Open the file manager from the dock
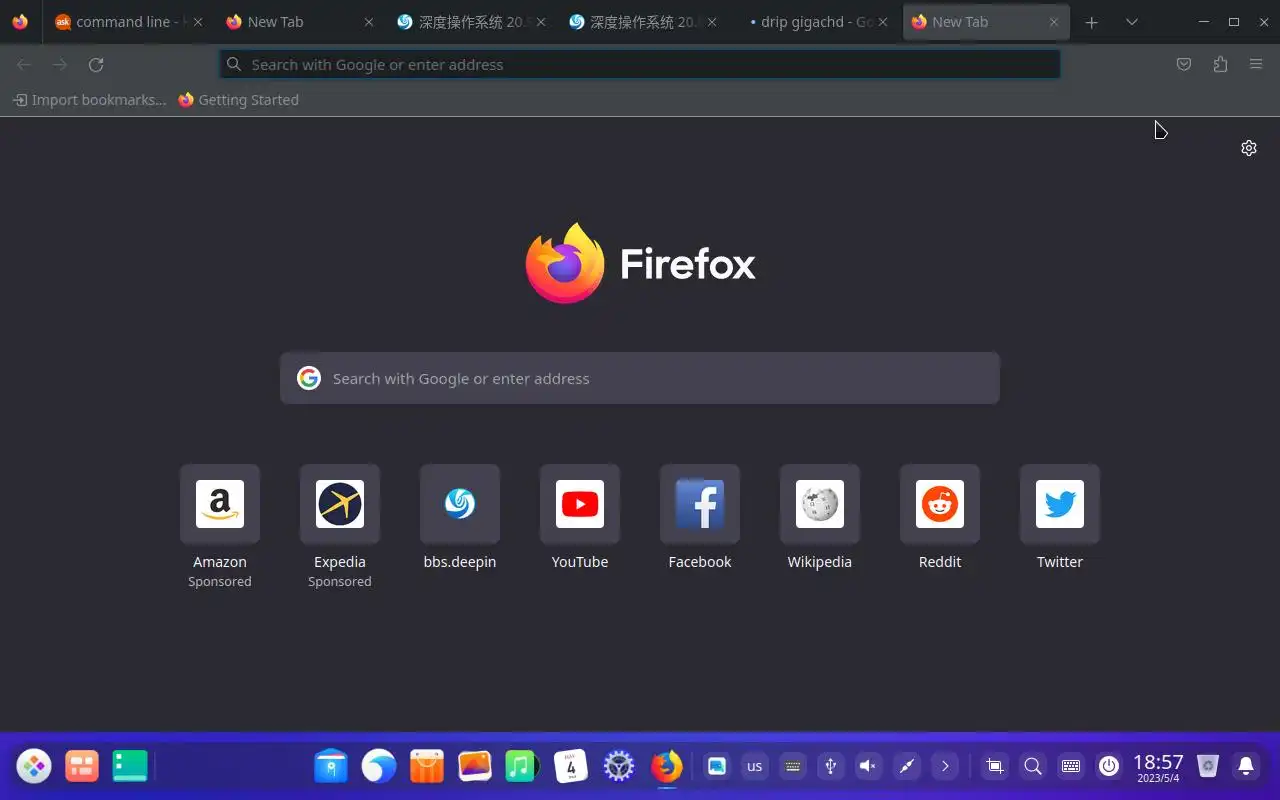This screenshot has width=1280, height=800. pyautogui.click(x=331, y=767)
